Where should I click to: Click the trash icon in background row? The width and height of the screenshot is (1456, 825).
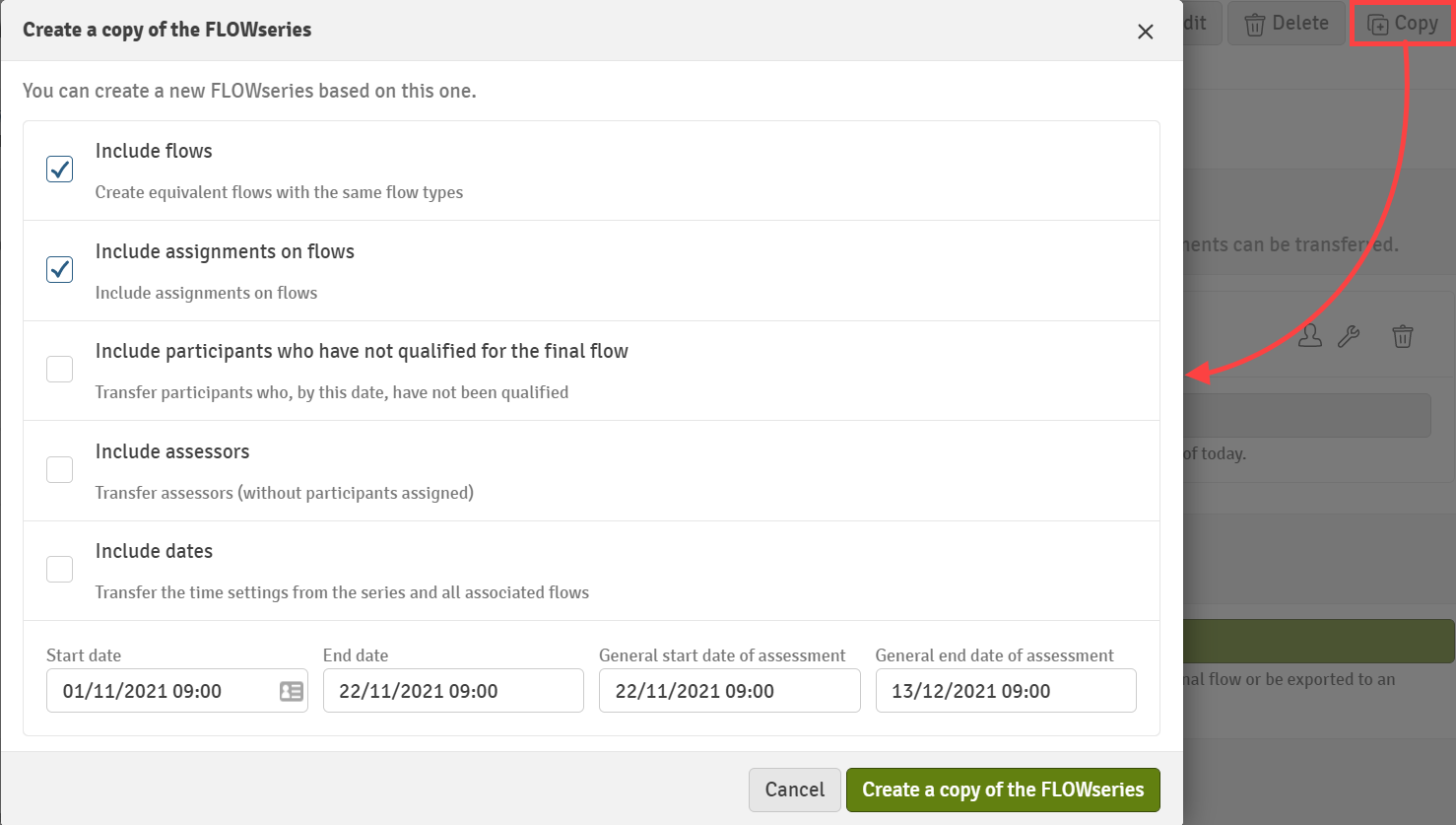tap(1403, 336)
